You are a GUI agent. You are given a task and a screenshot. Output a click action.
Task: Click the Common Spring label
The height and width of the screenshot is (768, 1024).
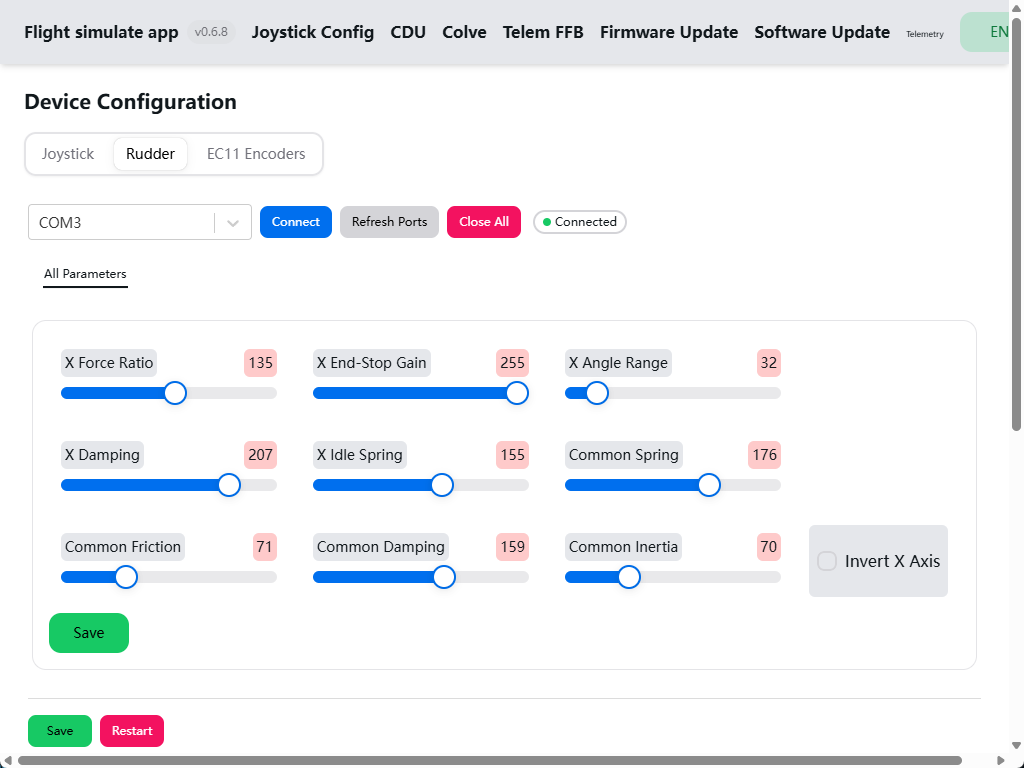tap(624, 455)
